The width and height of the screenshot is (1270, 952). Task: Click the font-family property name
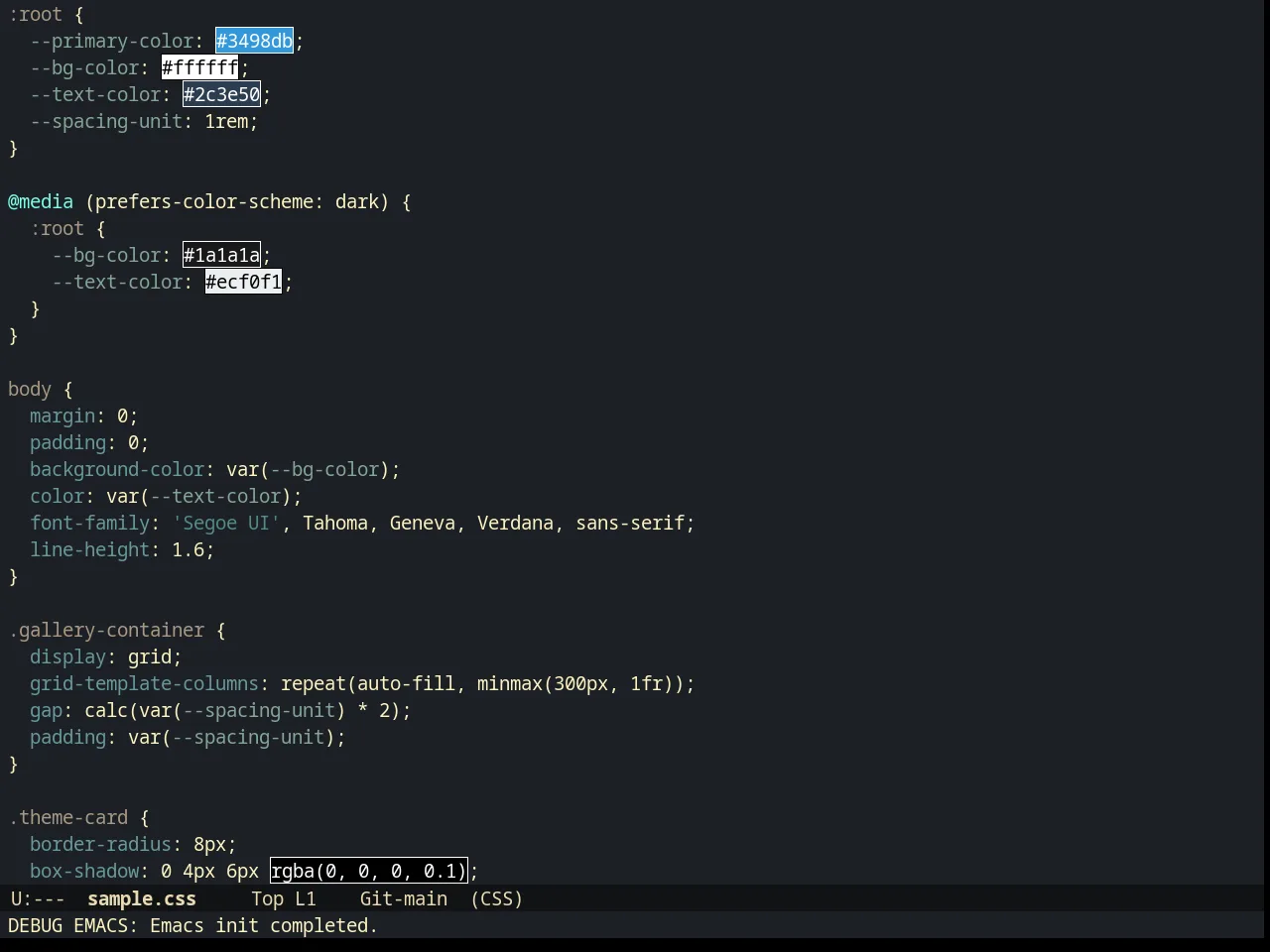tap(89, 523)
